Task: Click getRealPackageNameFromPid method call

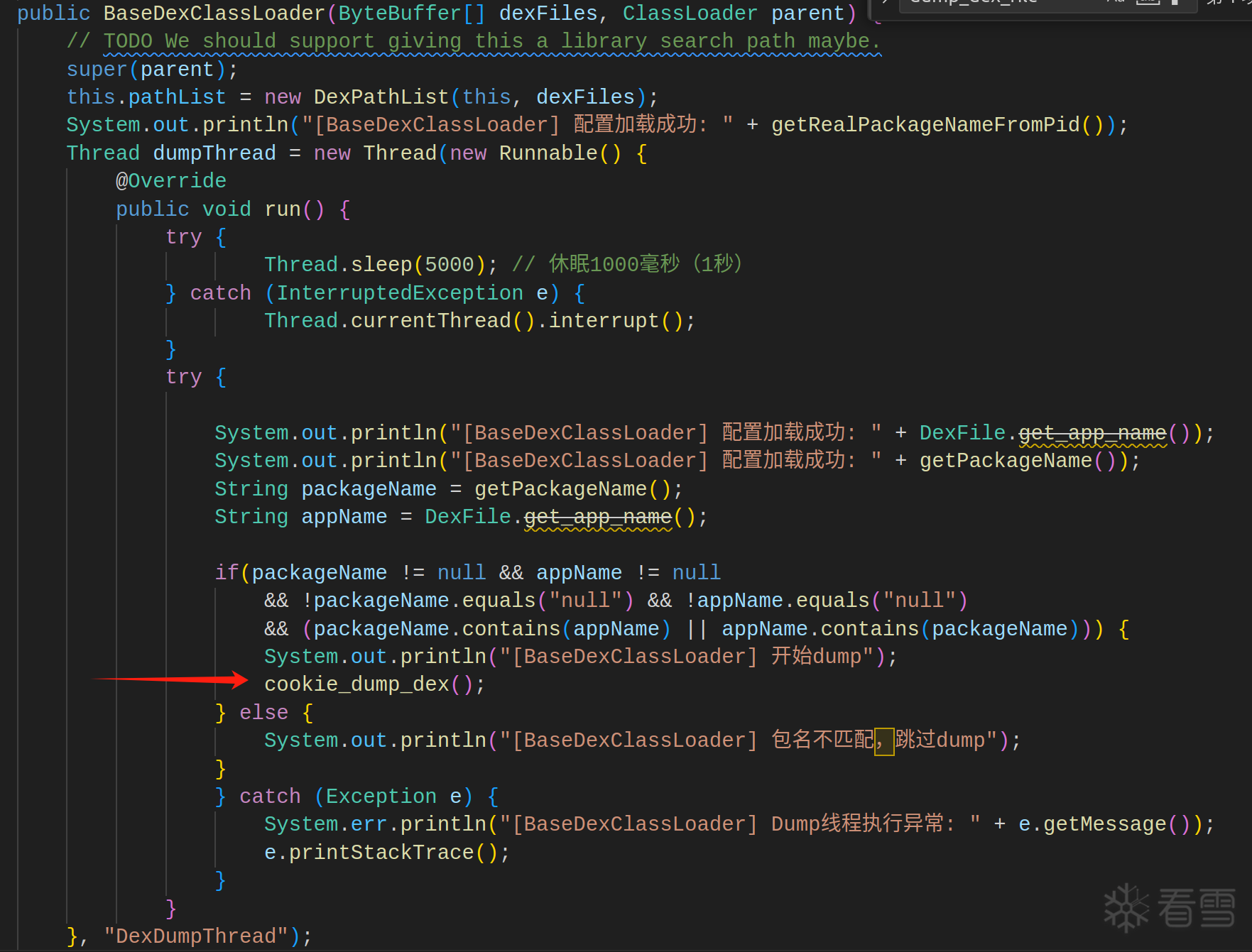Action: [x=925, y=125]
